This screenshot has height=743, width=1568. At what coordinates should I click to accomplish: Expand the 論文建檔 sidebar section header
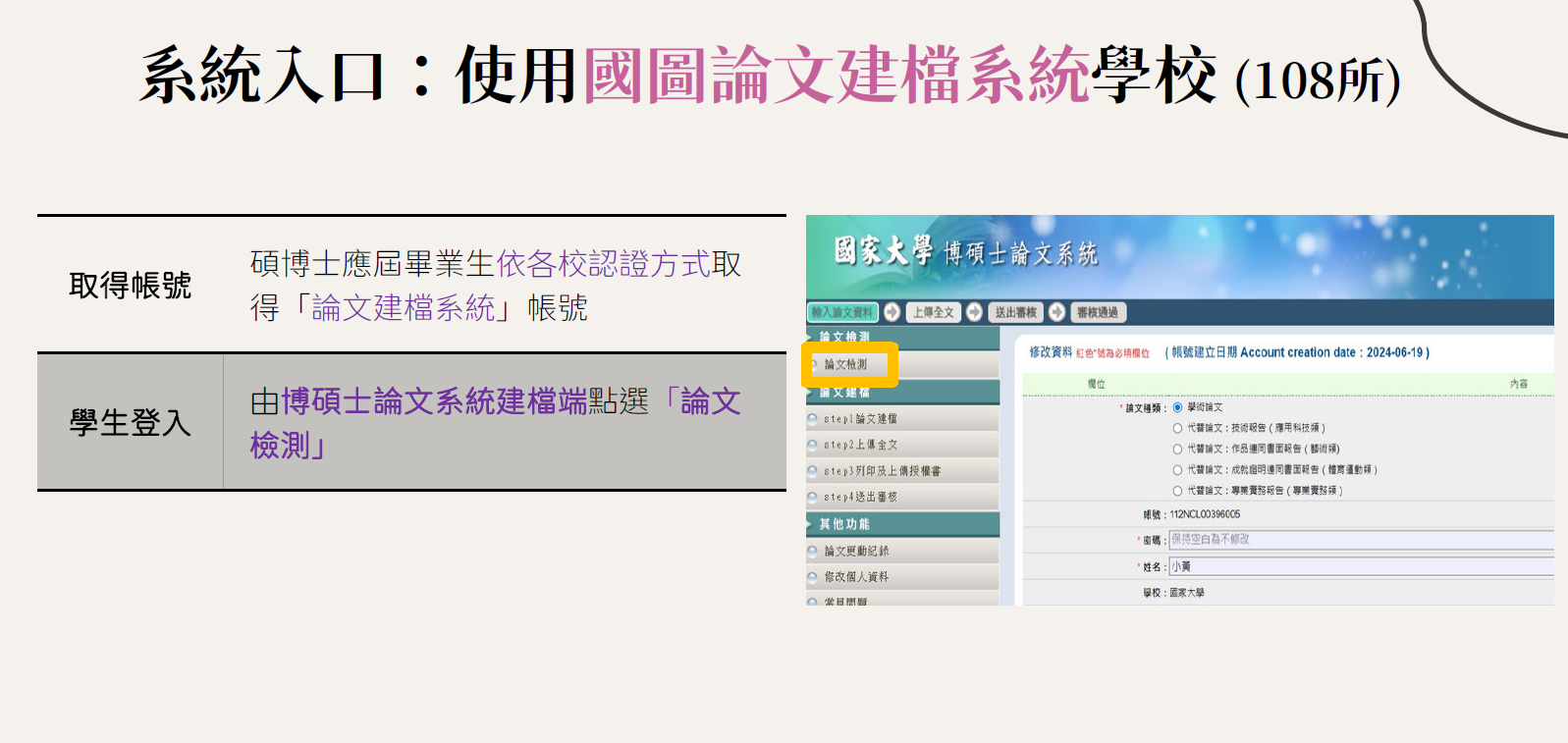(x=844, y=393)
